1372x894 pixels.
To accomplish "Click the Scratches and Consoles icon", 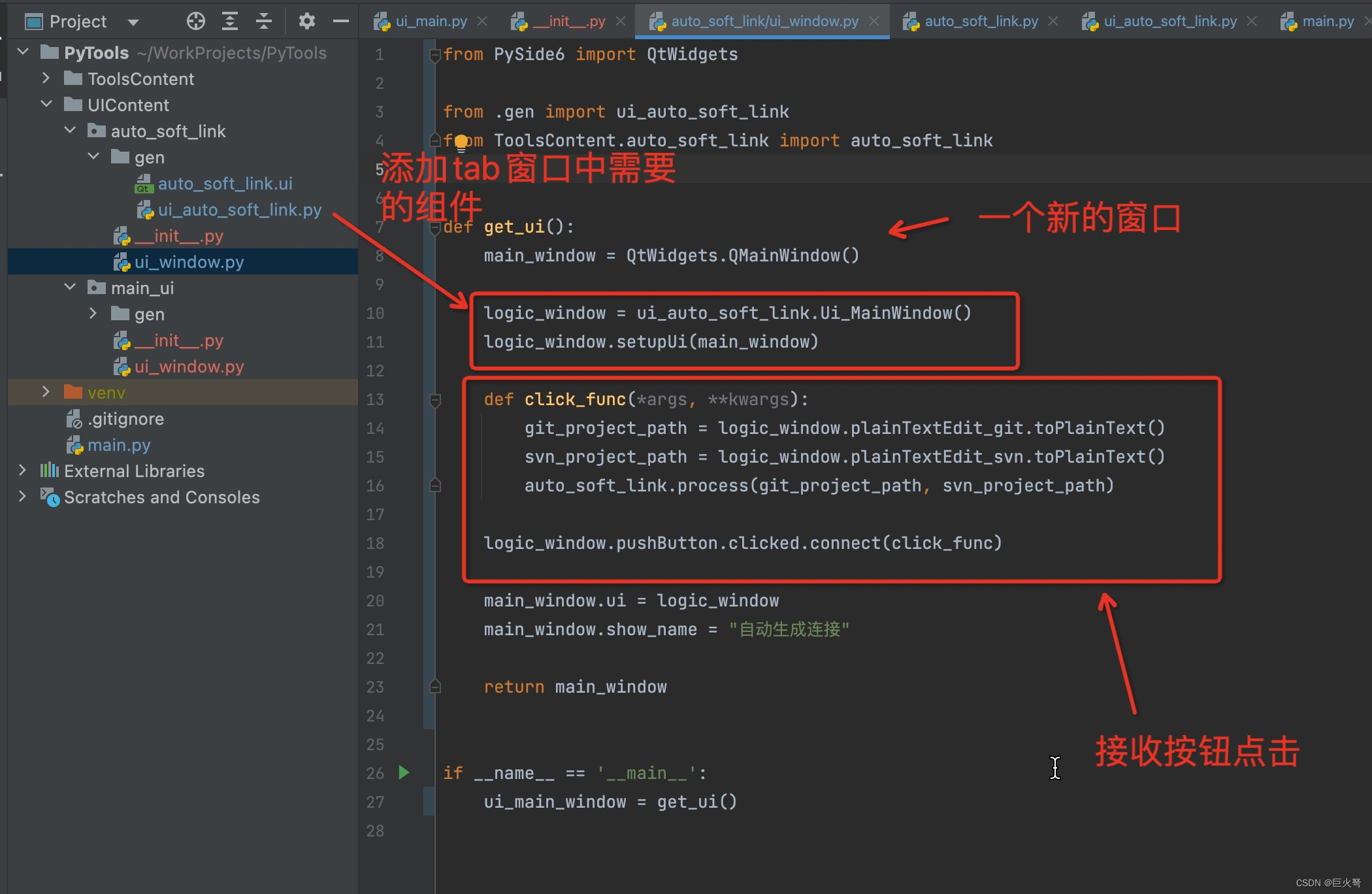I will point(50,497).
